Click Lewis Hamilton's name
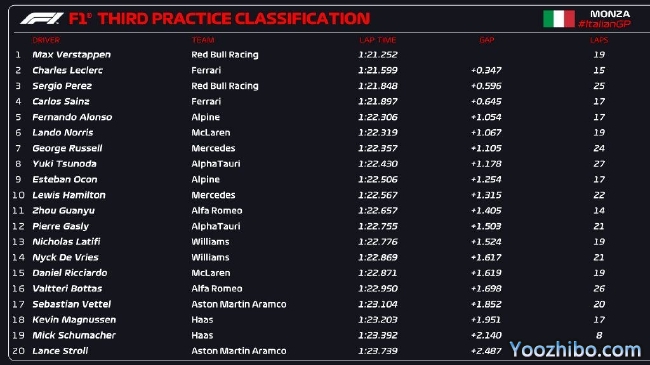Viewport: 650px width, 365px height. coord(69,195)
